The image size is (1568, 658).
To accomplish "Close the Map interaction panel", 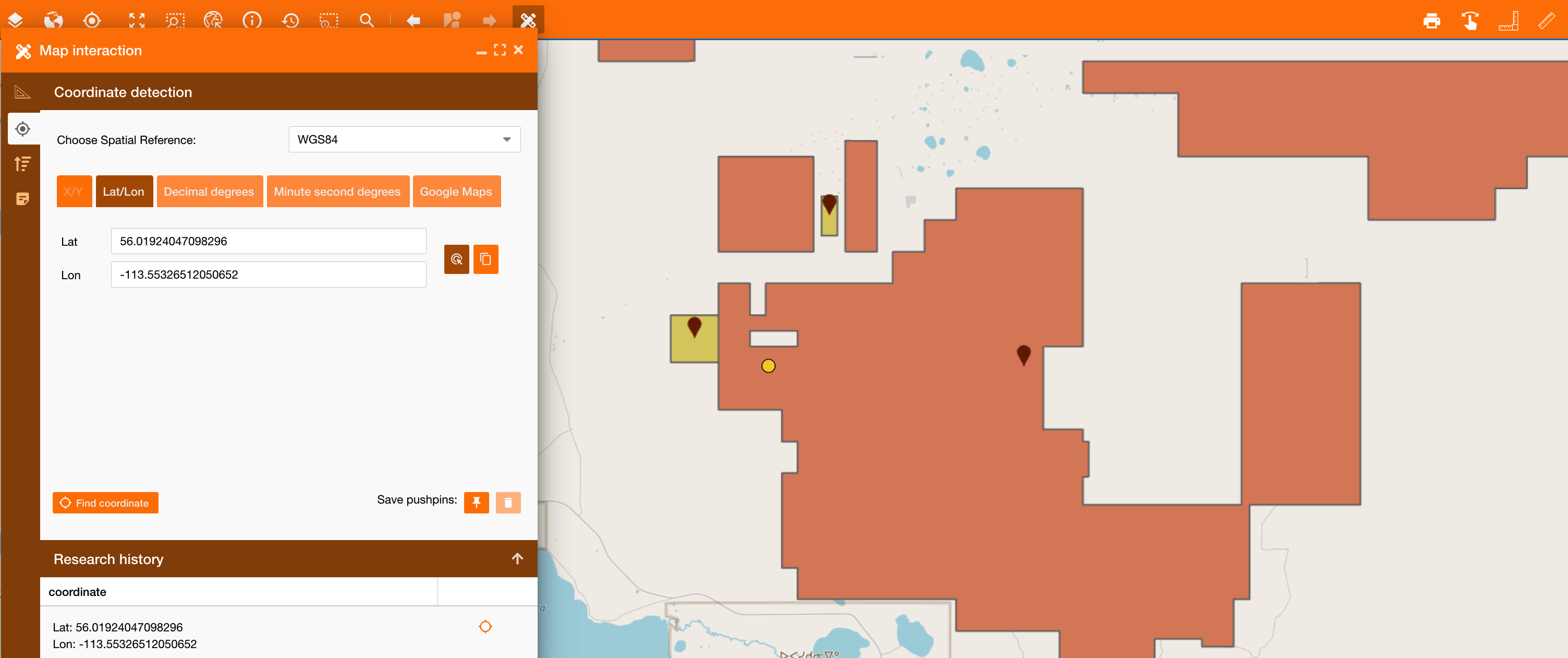I will coord(519,50).
